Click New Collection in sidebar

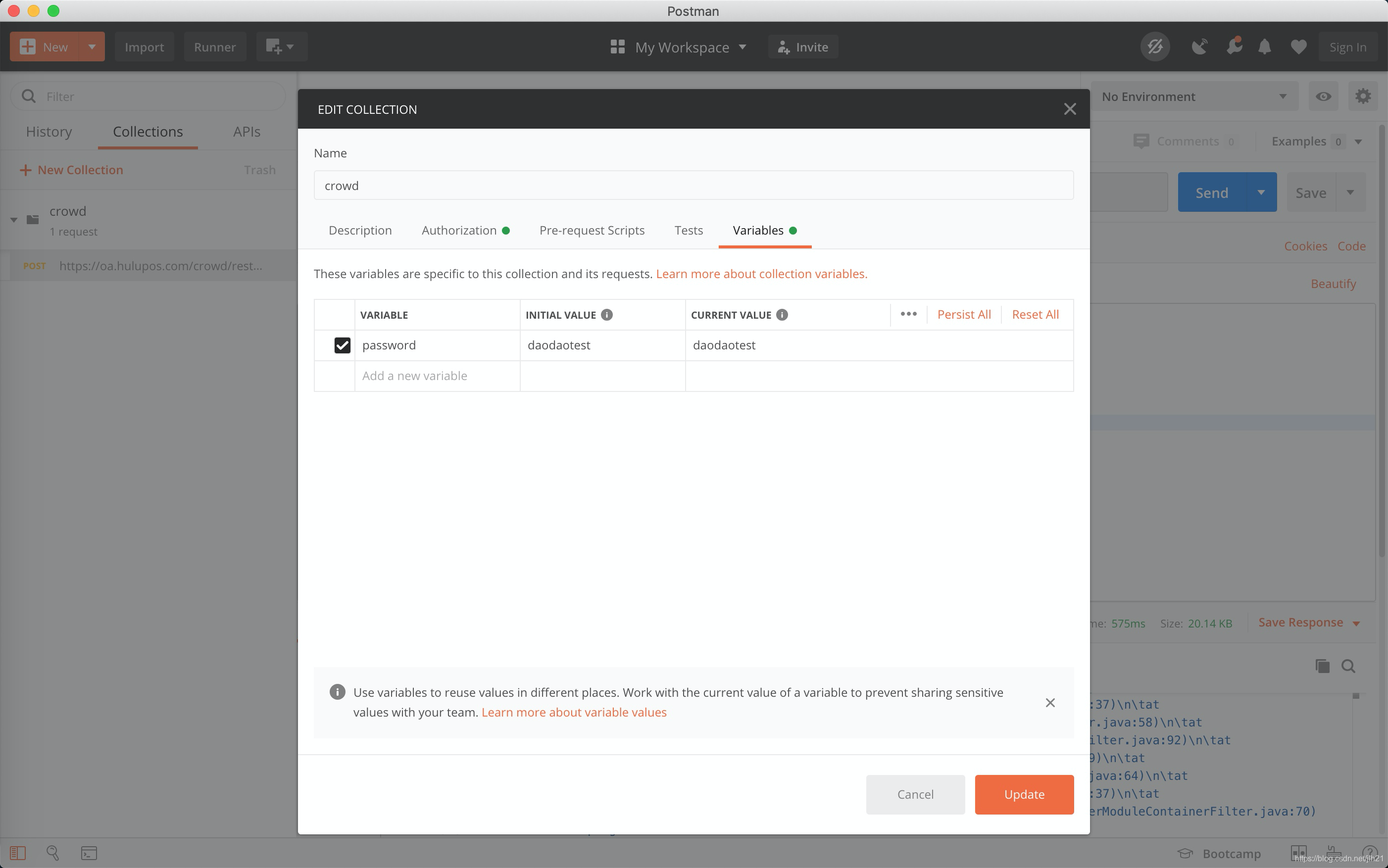point(71,170)
